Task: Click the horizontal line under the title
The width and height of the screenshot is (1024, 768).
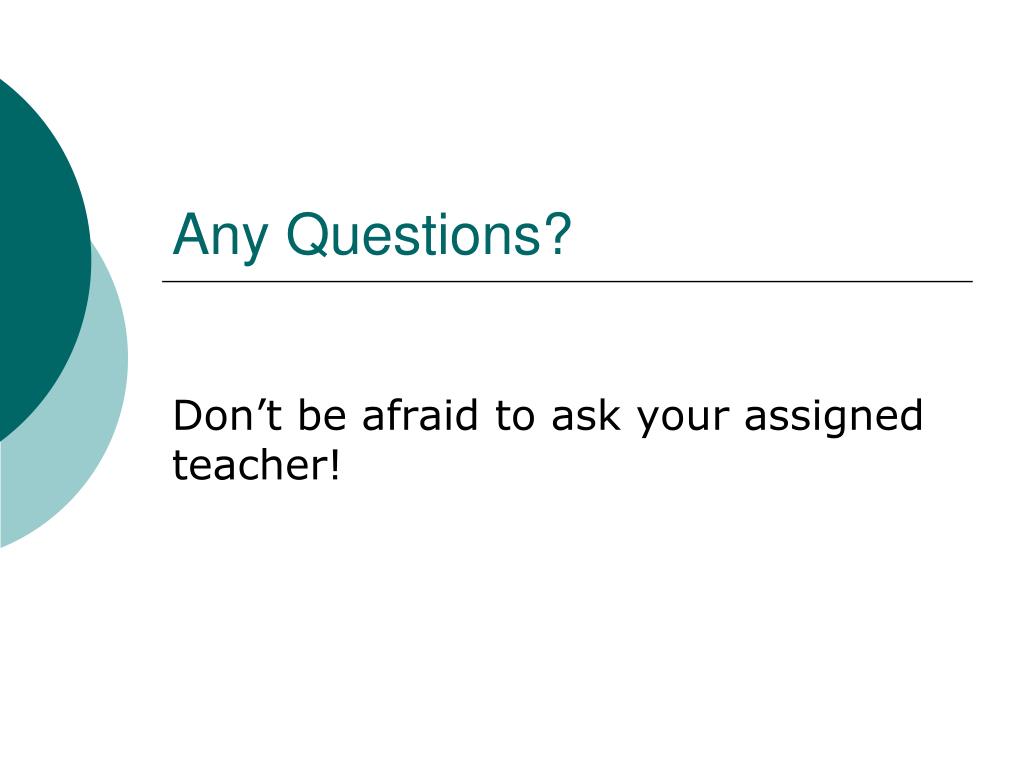Action: (568, 281)
